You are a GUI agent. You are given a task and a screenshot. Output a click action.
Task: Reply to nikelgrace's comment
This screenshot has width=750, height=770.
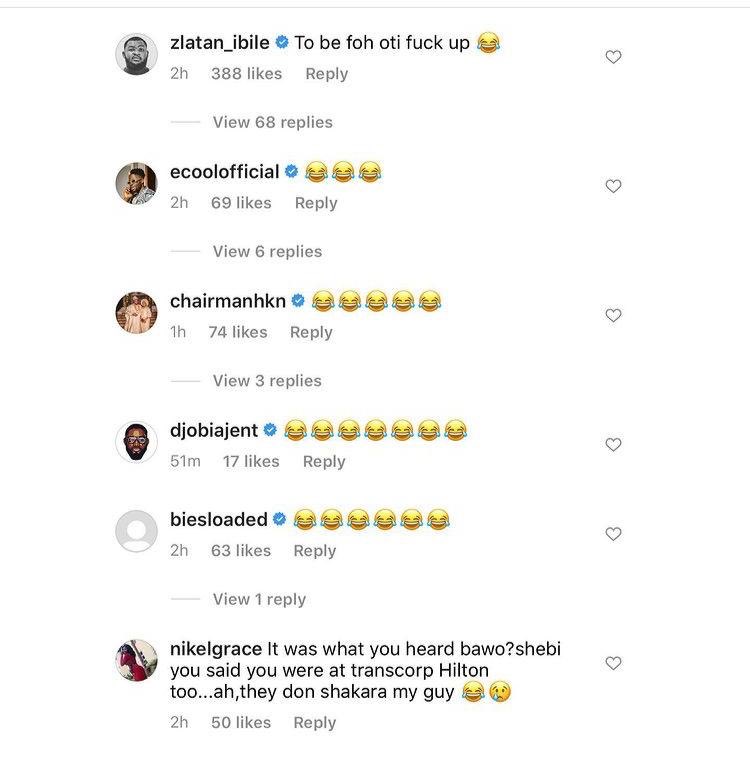[315, 722]
